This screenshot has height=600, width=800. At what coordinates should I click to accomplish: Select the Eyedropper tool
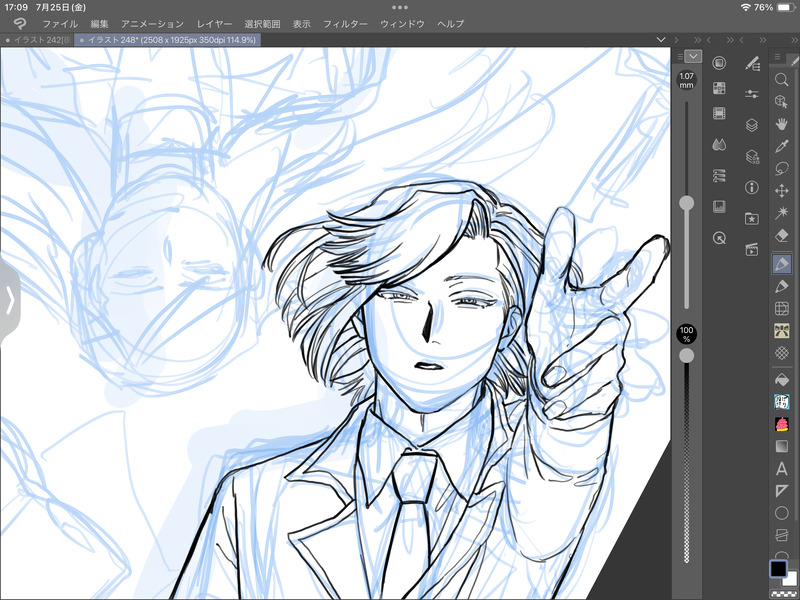click(x=781, y=146)
